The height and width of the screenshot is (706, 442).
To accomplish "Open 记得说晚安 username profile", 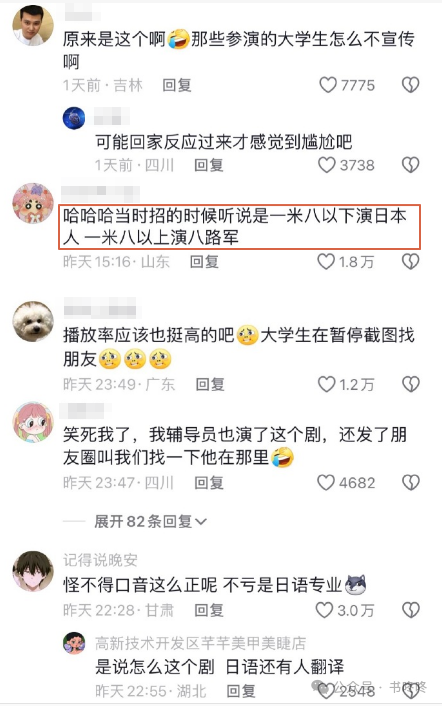I will 100,560.
